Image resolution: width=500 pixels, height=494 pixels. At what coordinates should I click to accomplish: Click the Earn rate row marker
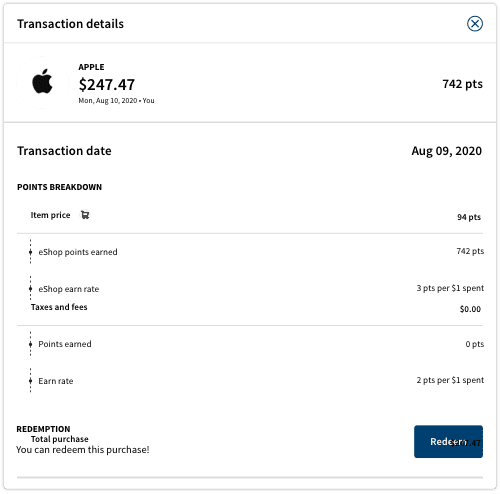pyautogui.click(x=30, y=381)
